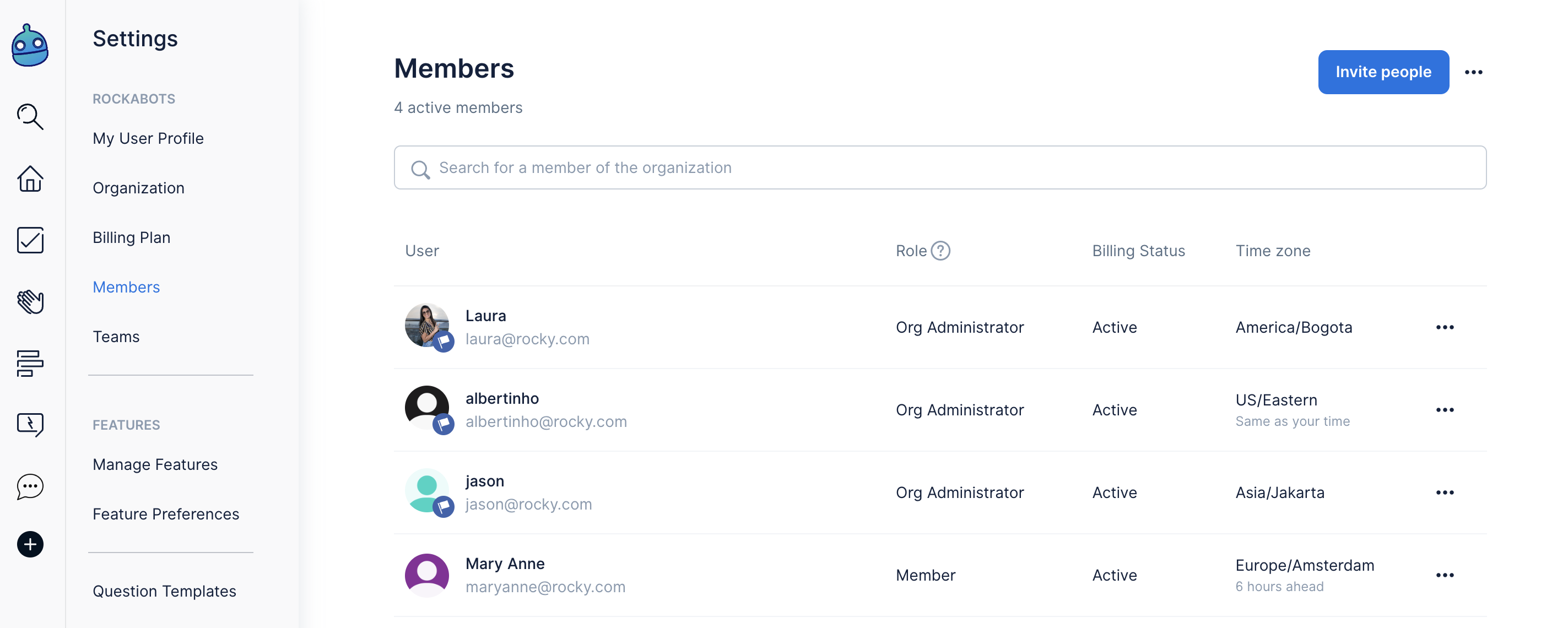This screenshot has height=628, width=1568.
Task: Open My User Profile settings
Action: click(x=148, y=138)
